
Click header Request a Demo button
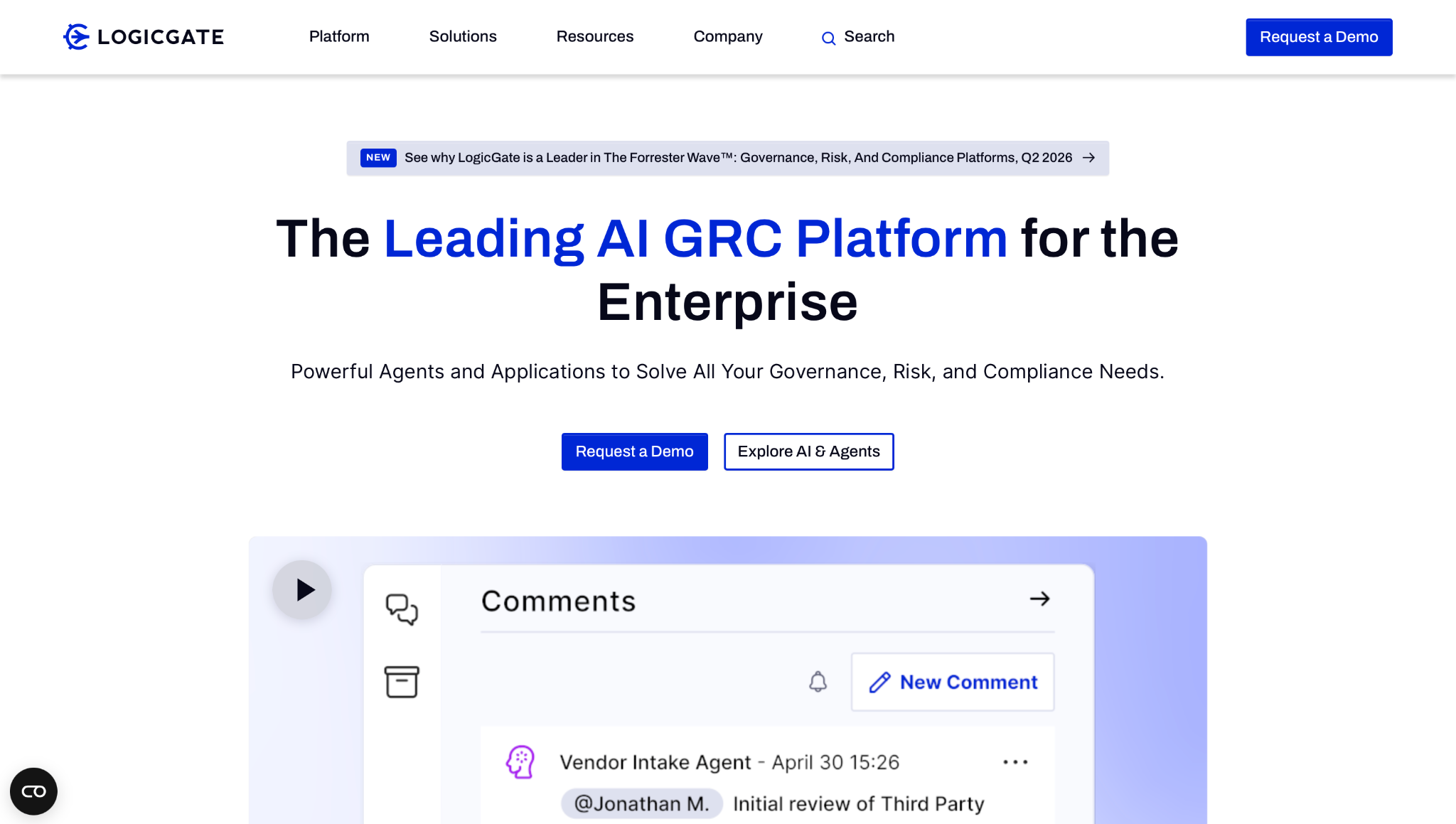coord(1319,37)
